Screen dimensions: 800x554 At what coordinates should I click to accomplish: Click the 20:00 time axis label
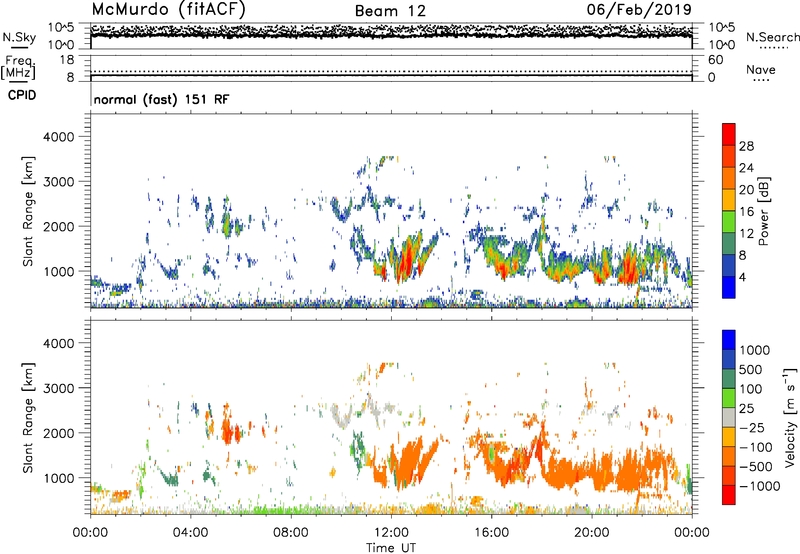click(591, 533)
